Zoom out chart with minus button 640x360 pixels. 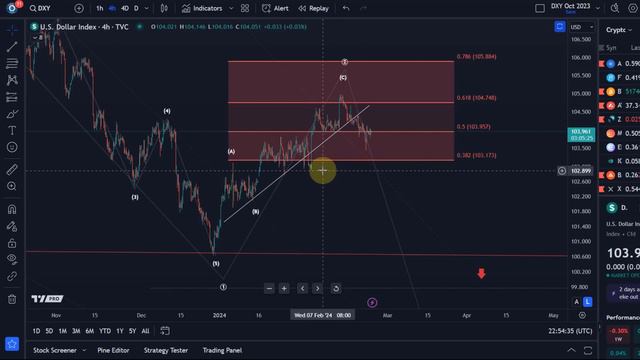269,289
